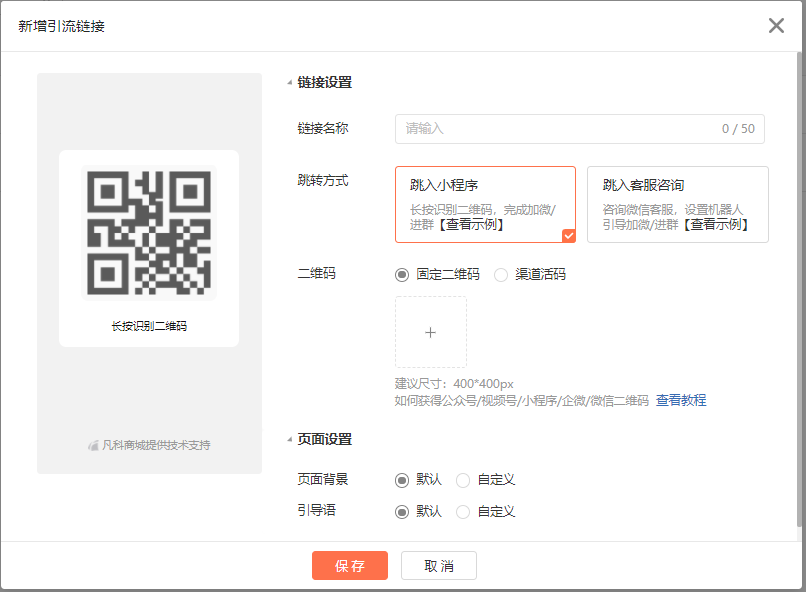Click the 0 / 50 character counter
Image resolution: width=806 pixels, height=592 pixels.
coord(738,128)
